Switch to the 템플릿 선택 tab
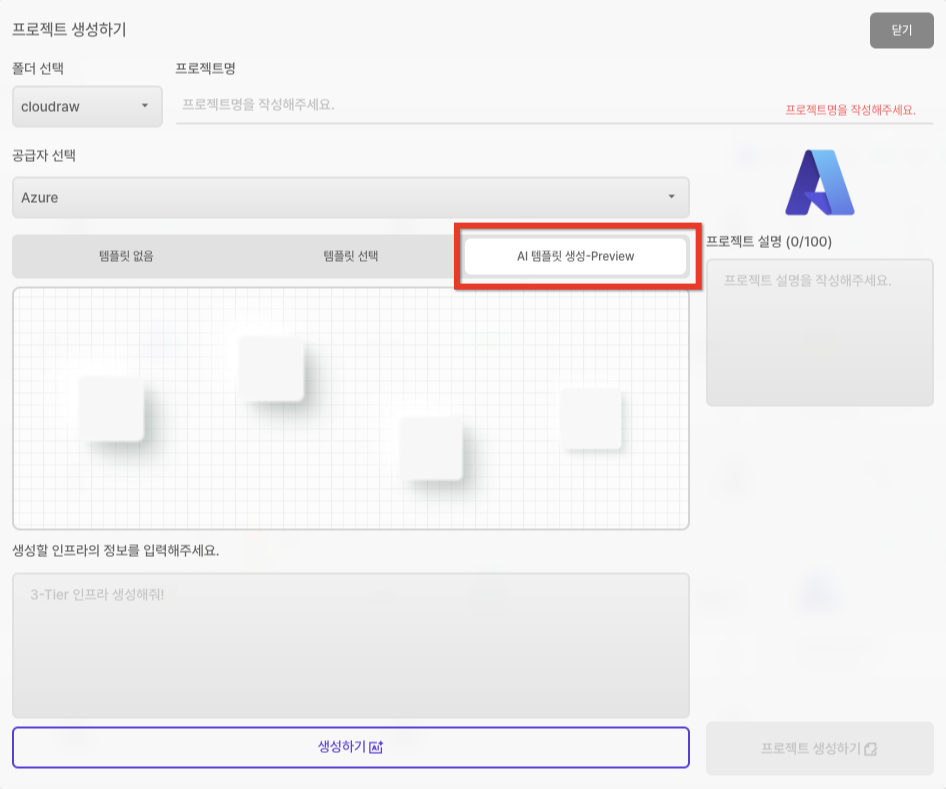Image resolution: width=946 pixels, height=789 pixels. click(351, 256)
